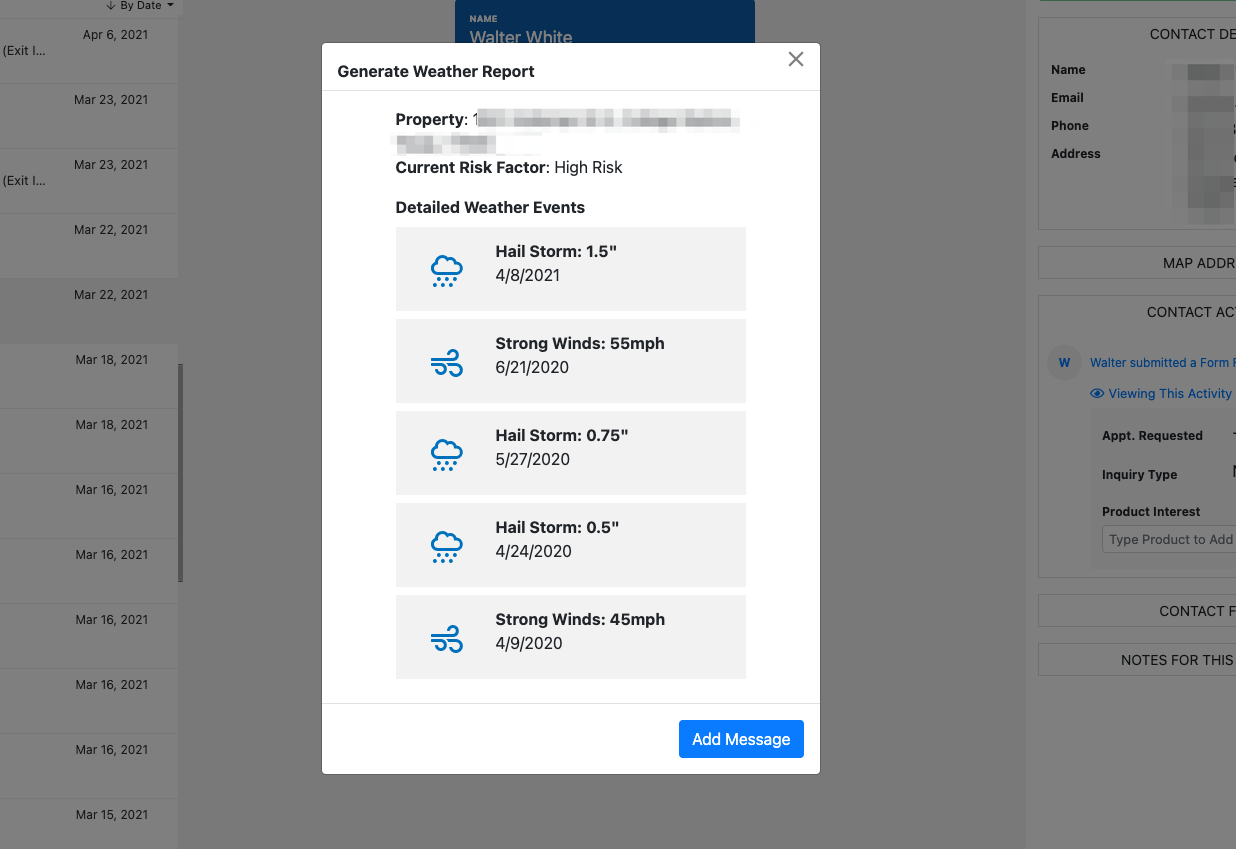Screen dimensions: 1236x849
Task: Click hail cloud icon for 0.5" storm
Action: click(446, 546)
